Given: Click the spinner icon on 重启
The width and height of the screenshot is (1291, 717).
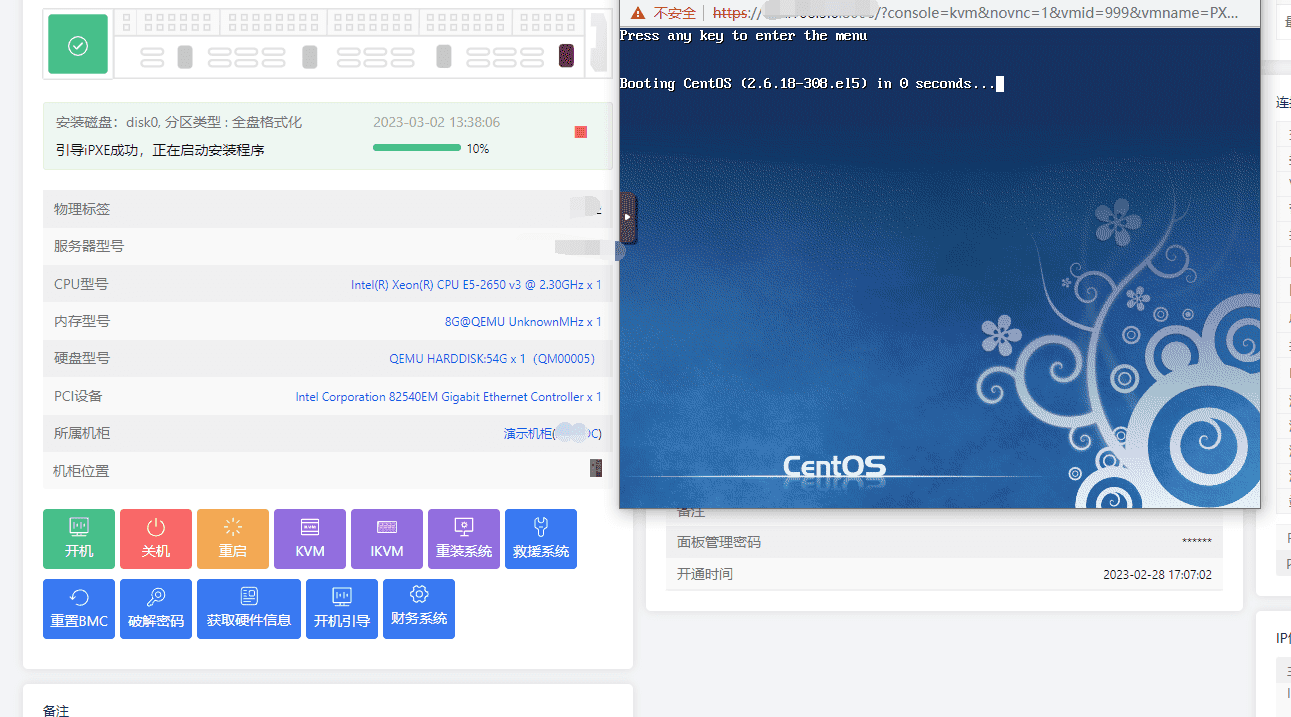Looking at the screenshot, I should [x=233, y=526].
